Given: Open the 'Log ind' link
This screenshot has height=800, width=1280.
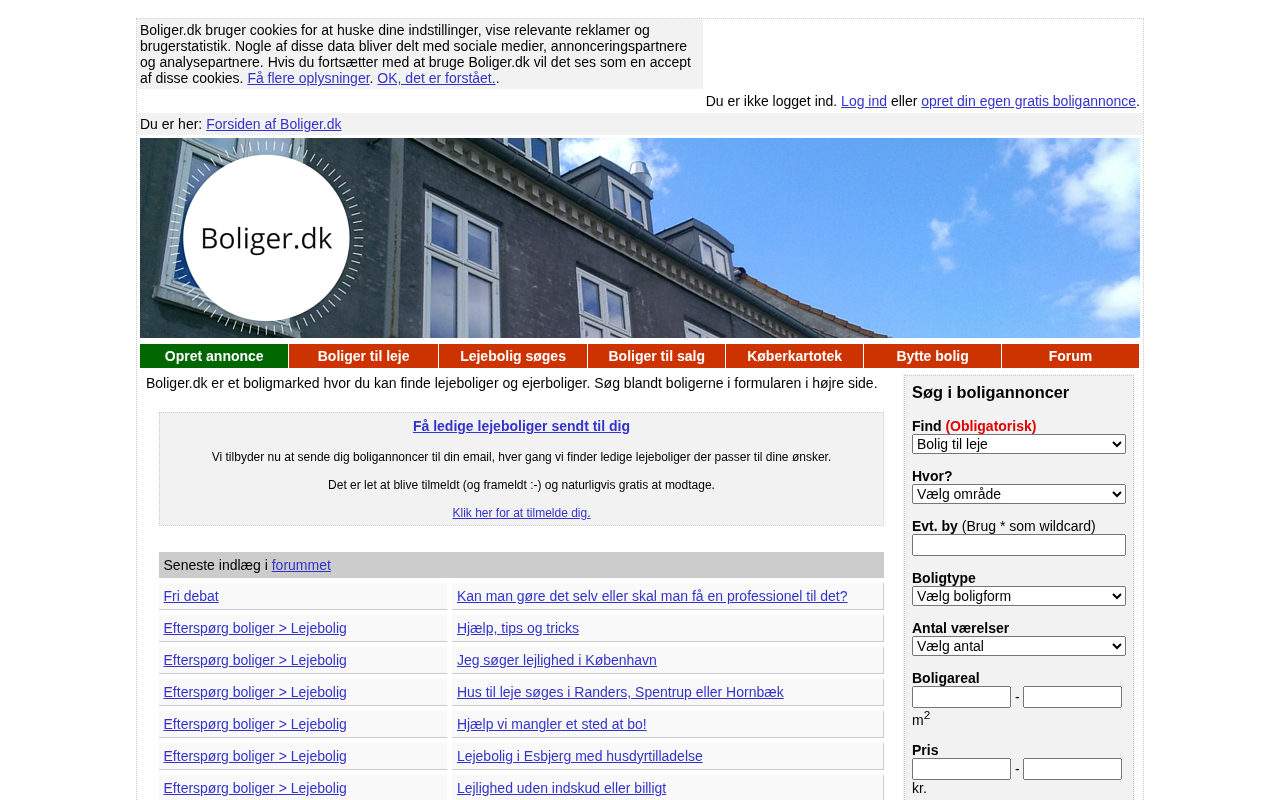Looking at the screenshot, I should coord(864,101).
